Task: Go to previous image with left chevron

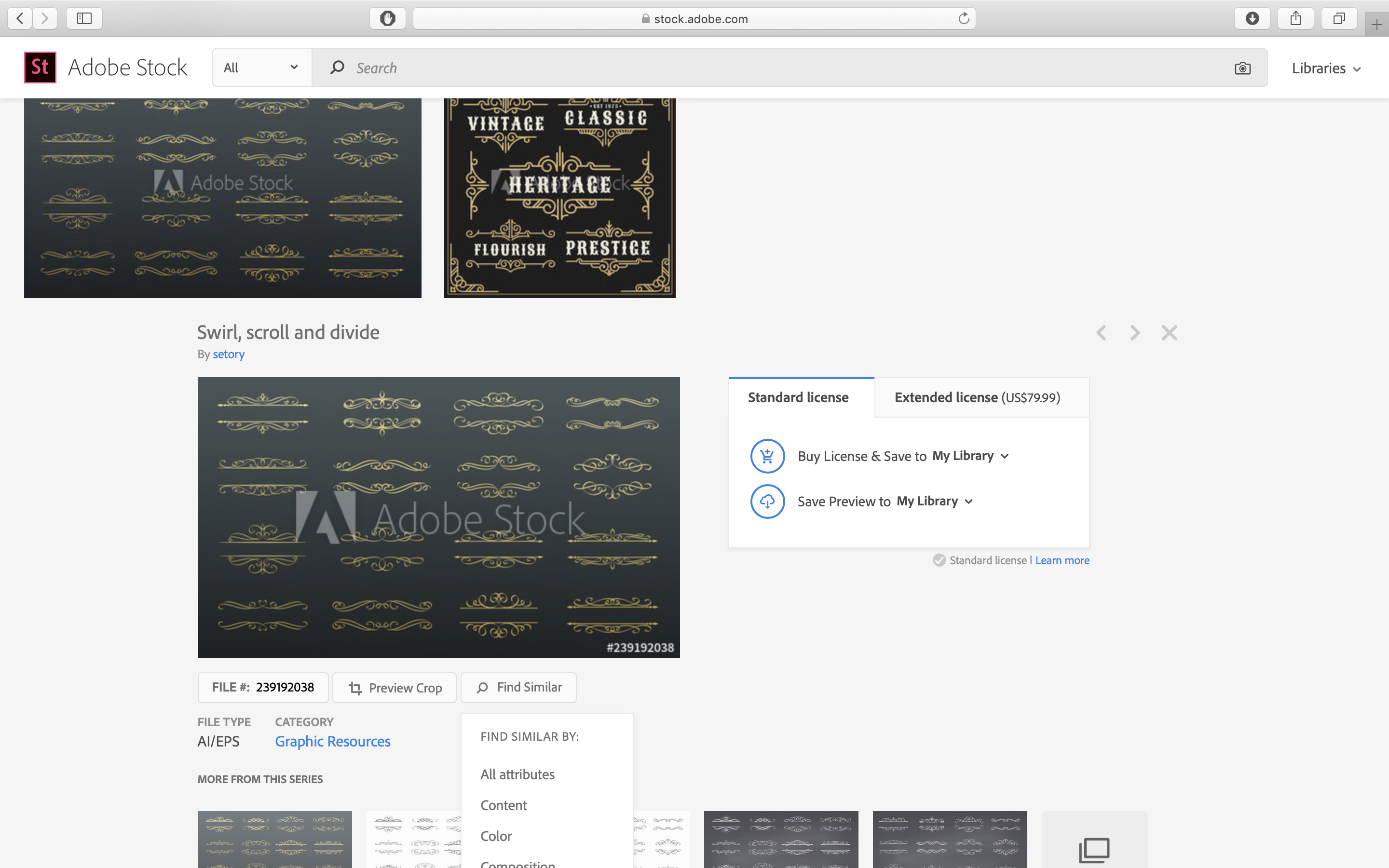Action: pos(1101,333)
